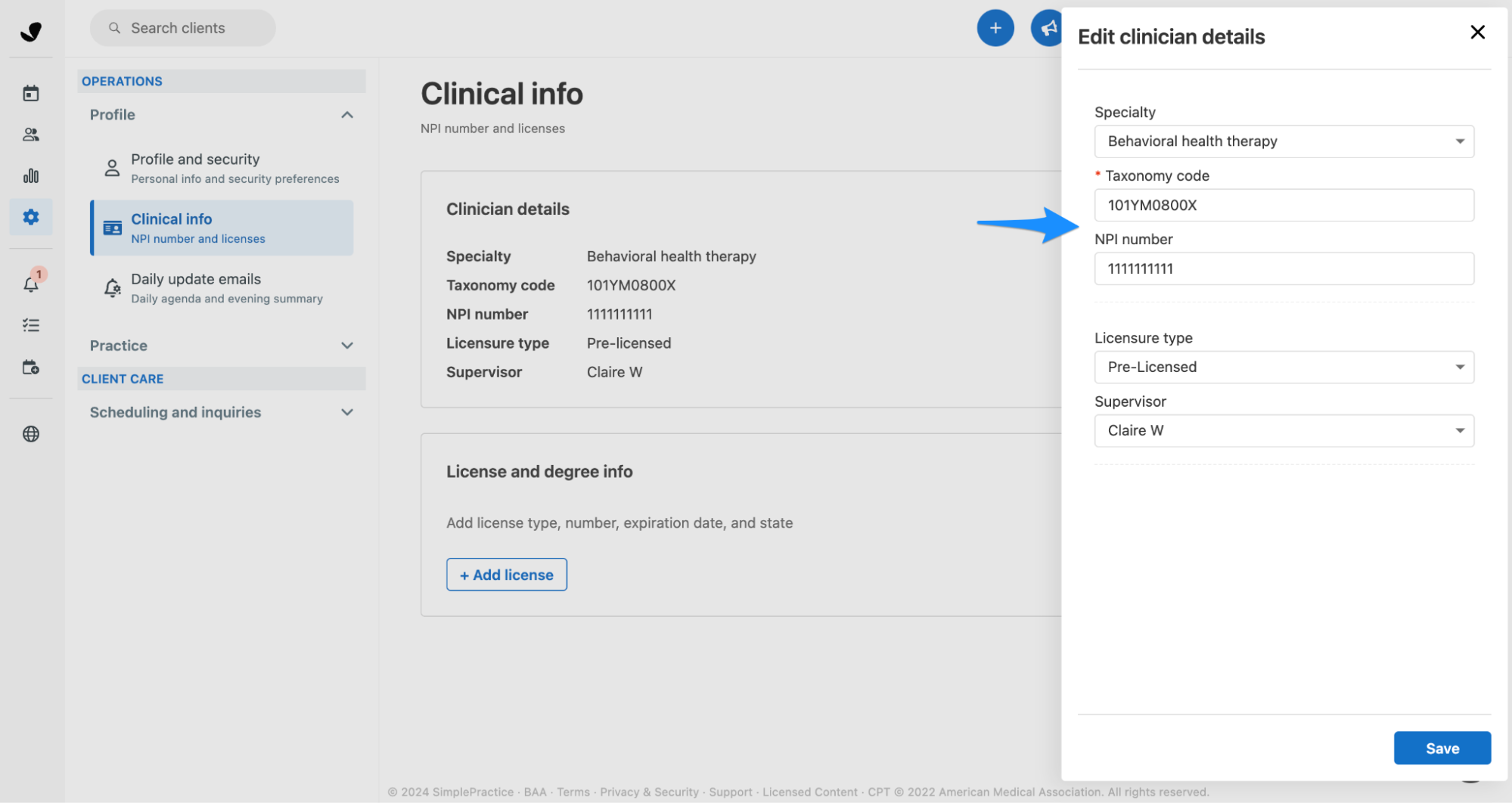Open Daily update emails settings
Image resolution: width=1512 pixels, height=803 pixels.
[222, 288]
